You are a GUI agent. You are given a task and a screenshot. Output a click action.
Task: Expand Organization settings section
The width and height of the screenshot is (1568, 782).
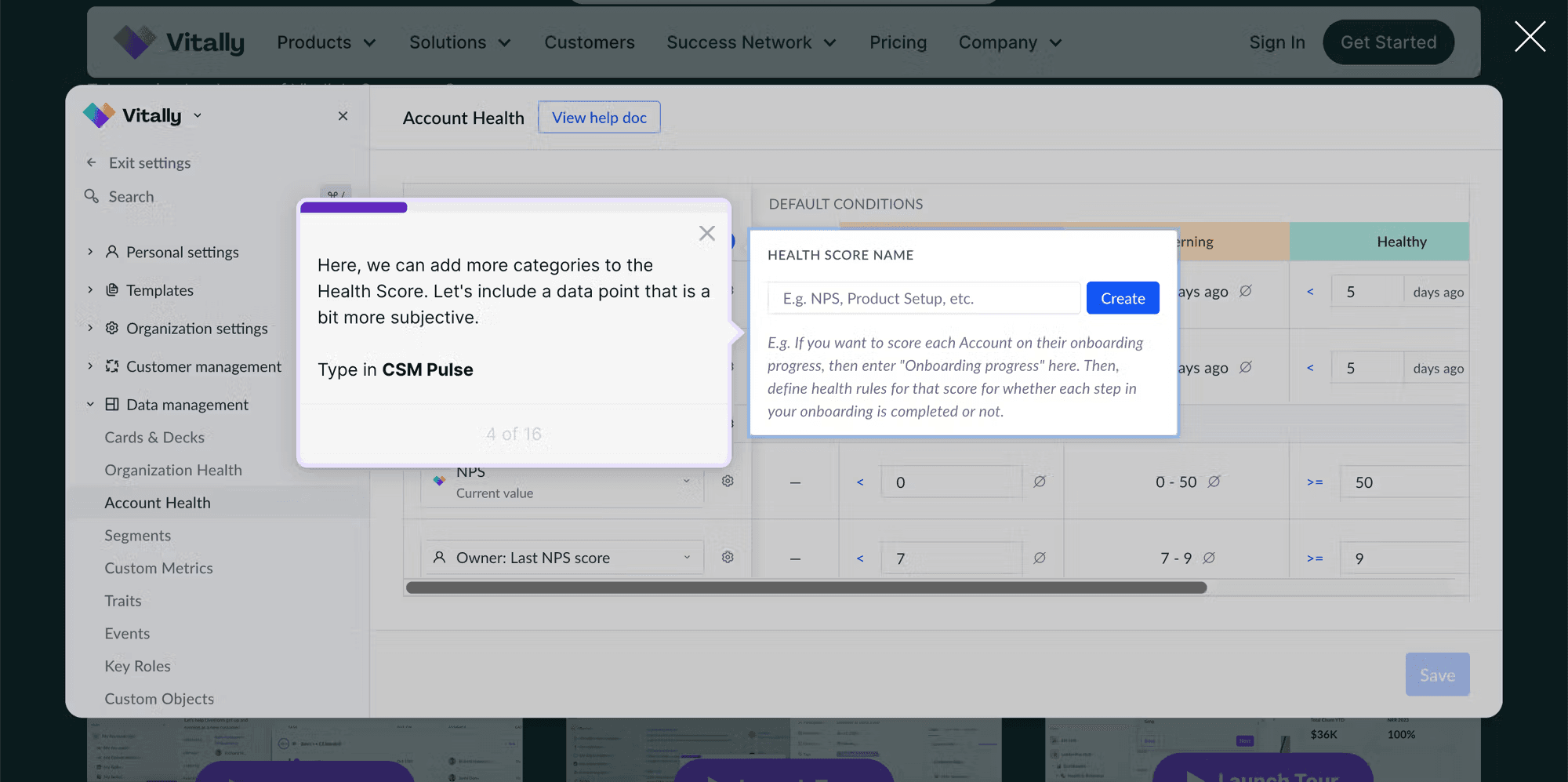[90, 328]
